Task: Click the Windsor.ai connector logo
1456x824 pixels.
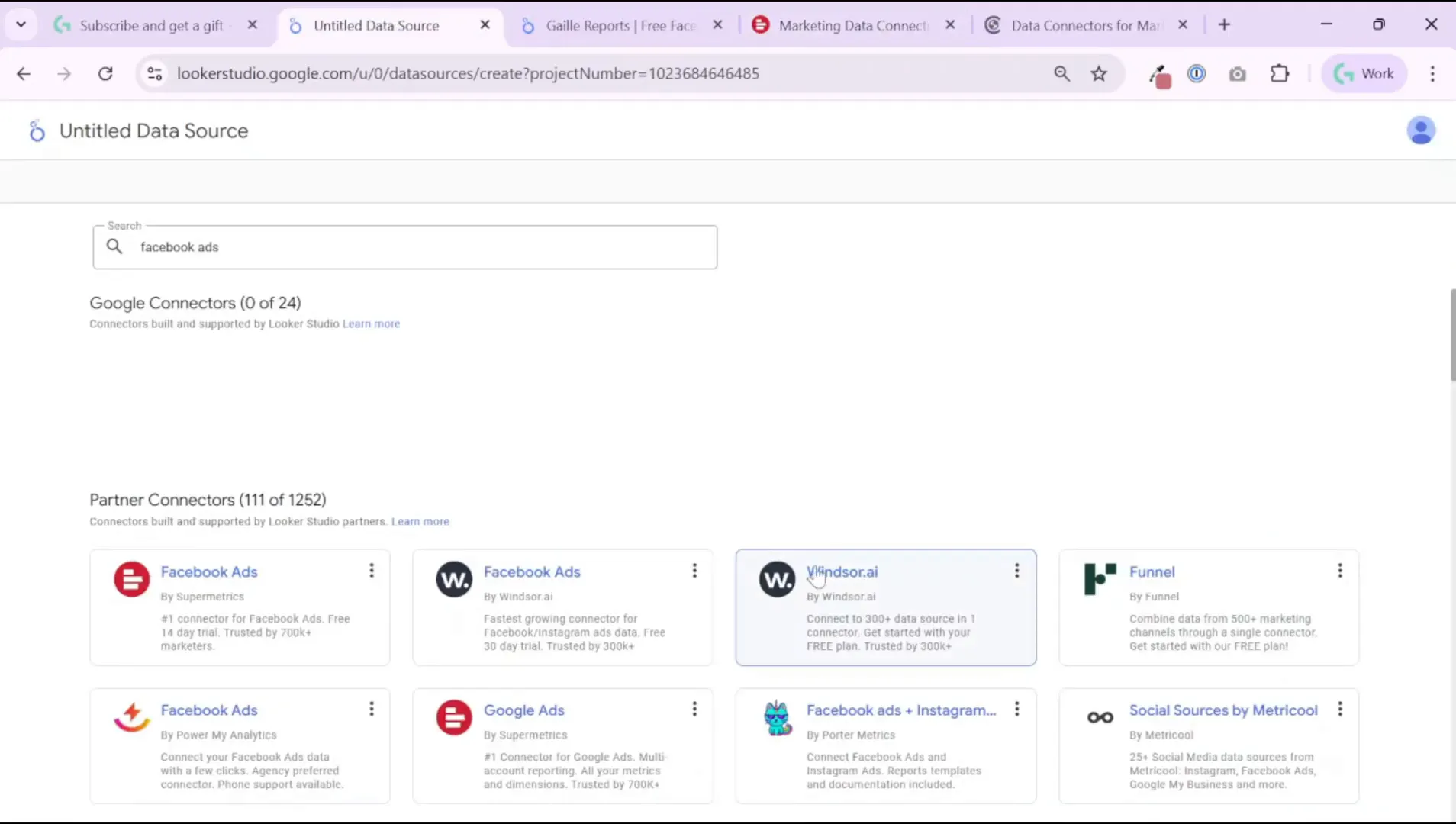Action: [x=776, y=579]
